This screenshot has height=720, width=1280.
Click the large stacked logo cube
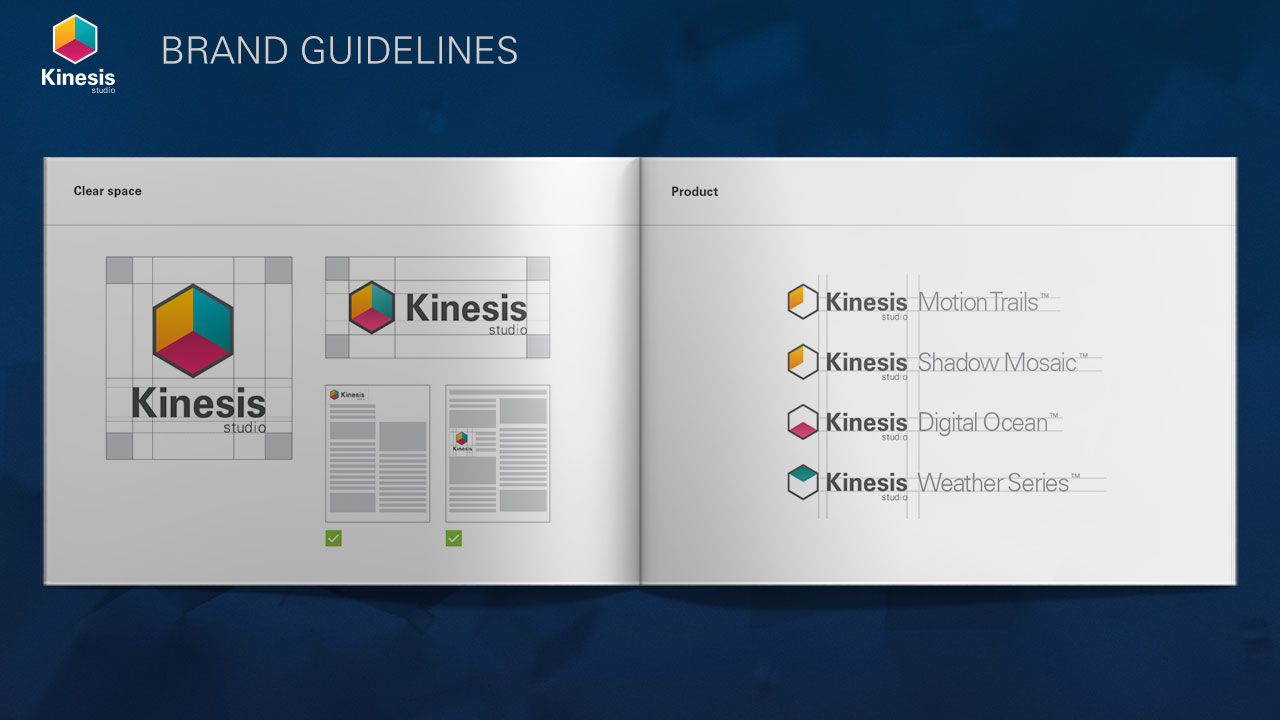[193, 330]
